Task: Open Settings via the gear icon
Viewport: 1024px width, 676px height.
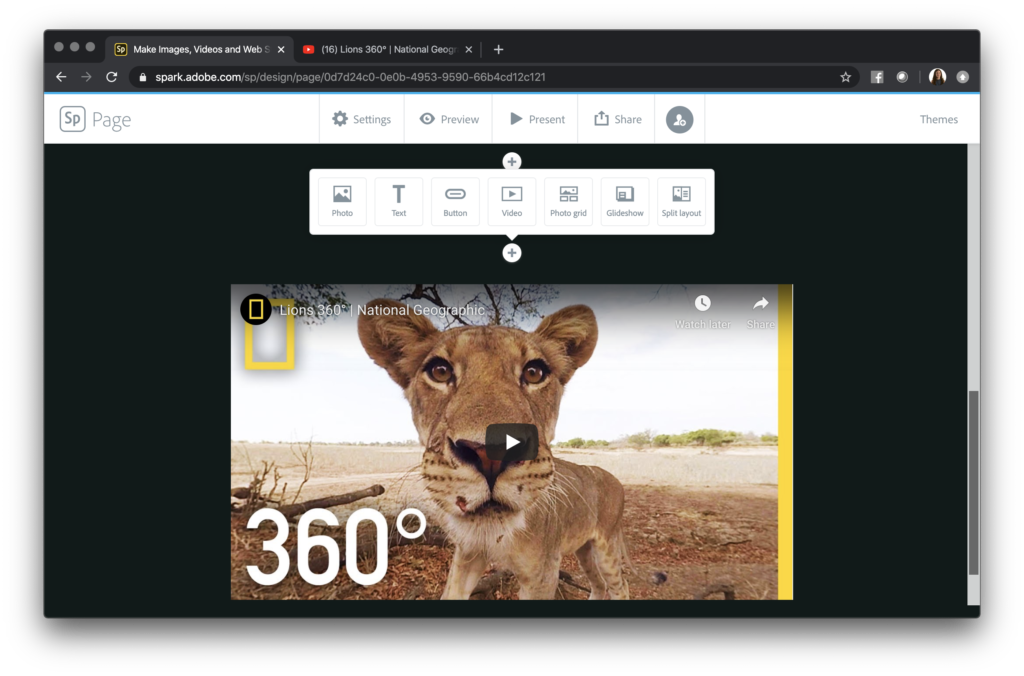Action: pyautogui.click(x=361, y=119)
